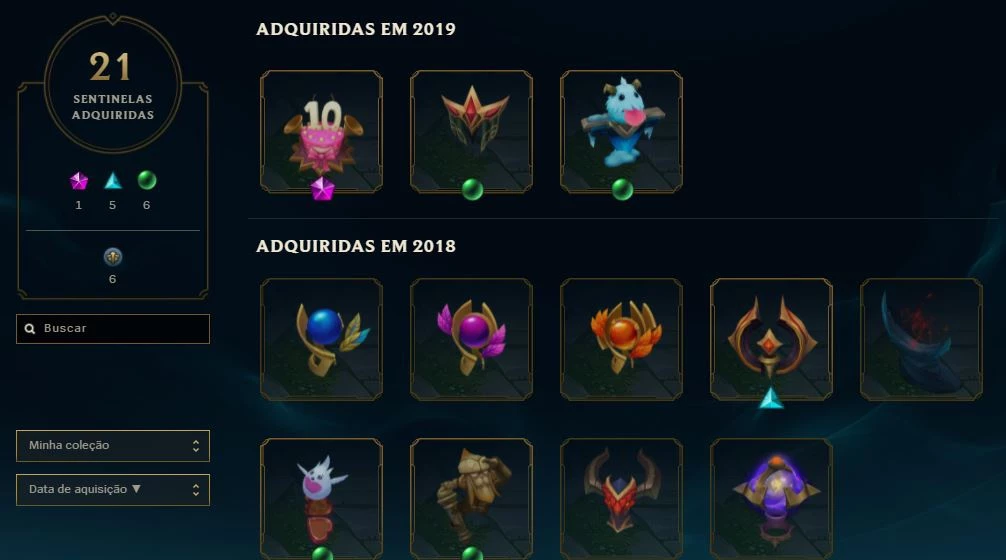Click the magnifier icon in Buscar field
1006x560 pixels.
30,328
